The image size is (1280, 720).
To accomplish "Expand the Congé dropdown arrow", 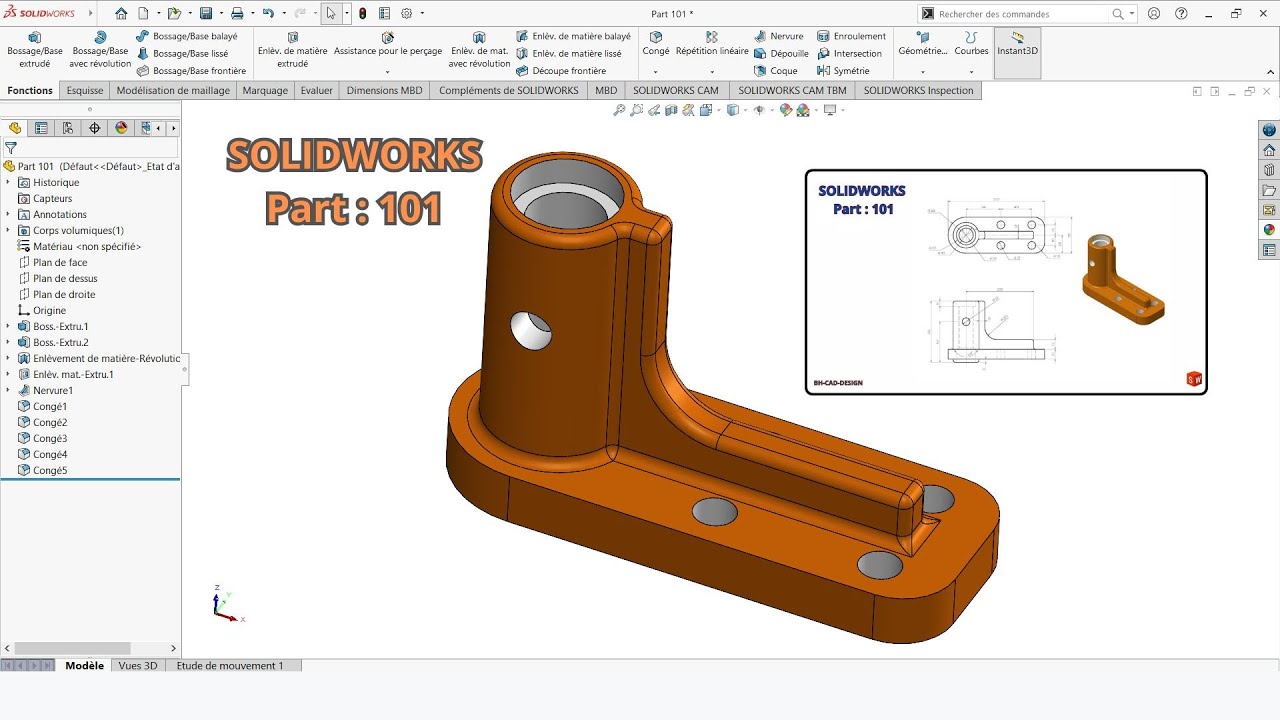I will (656, 72).
